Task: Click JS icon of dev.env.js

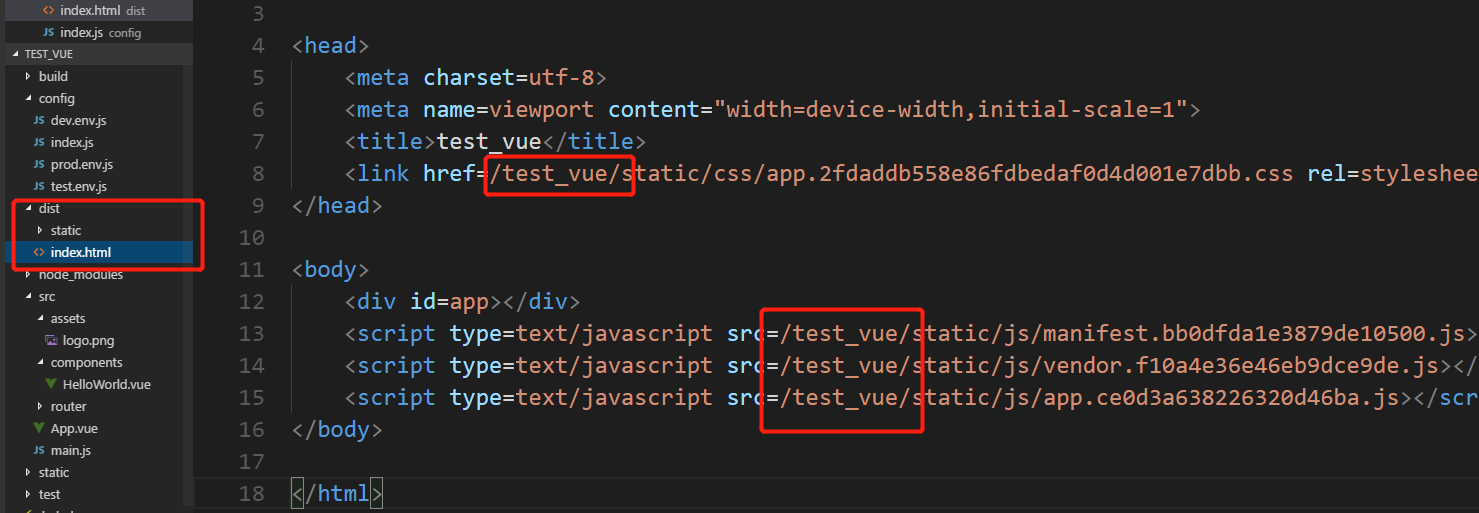Action: tap(39, 120)
